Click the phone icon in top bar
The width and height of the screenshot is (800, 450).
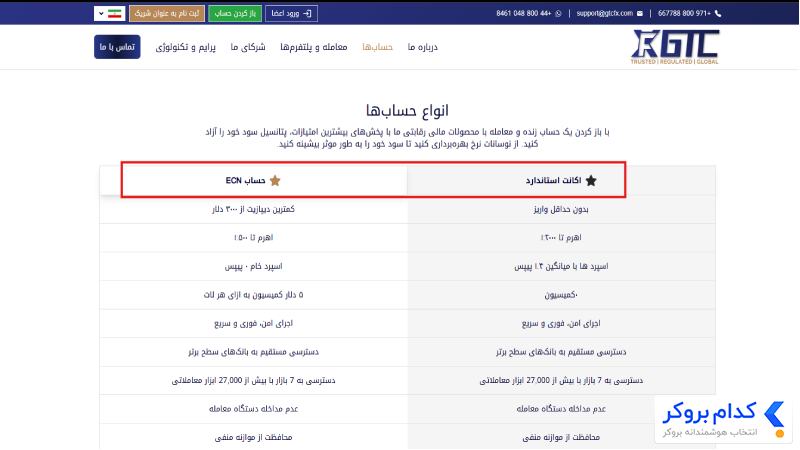[718, 13]
